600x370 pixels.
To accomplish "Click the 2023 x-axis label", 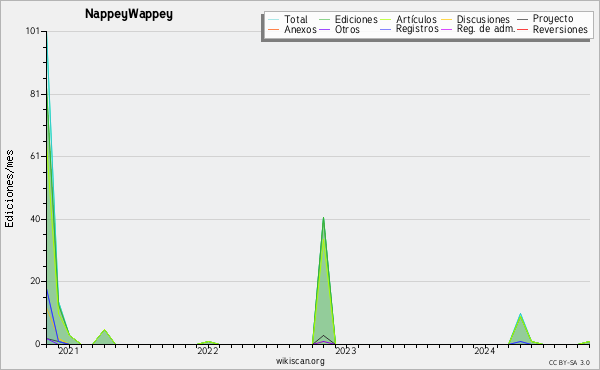I will point(346,350).
